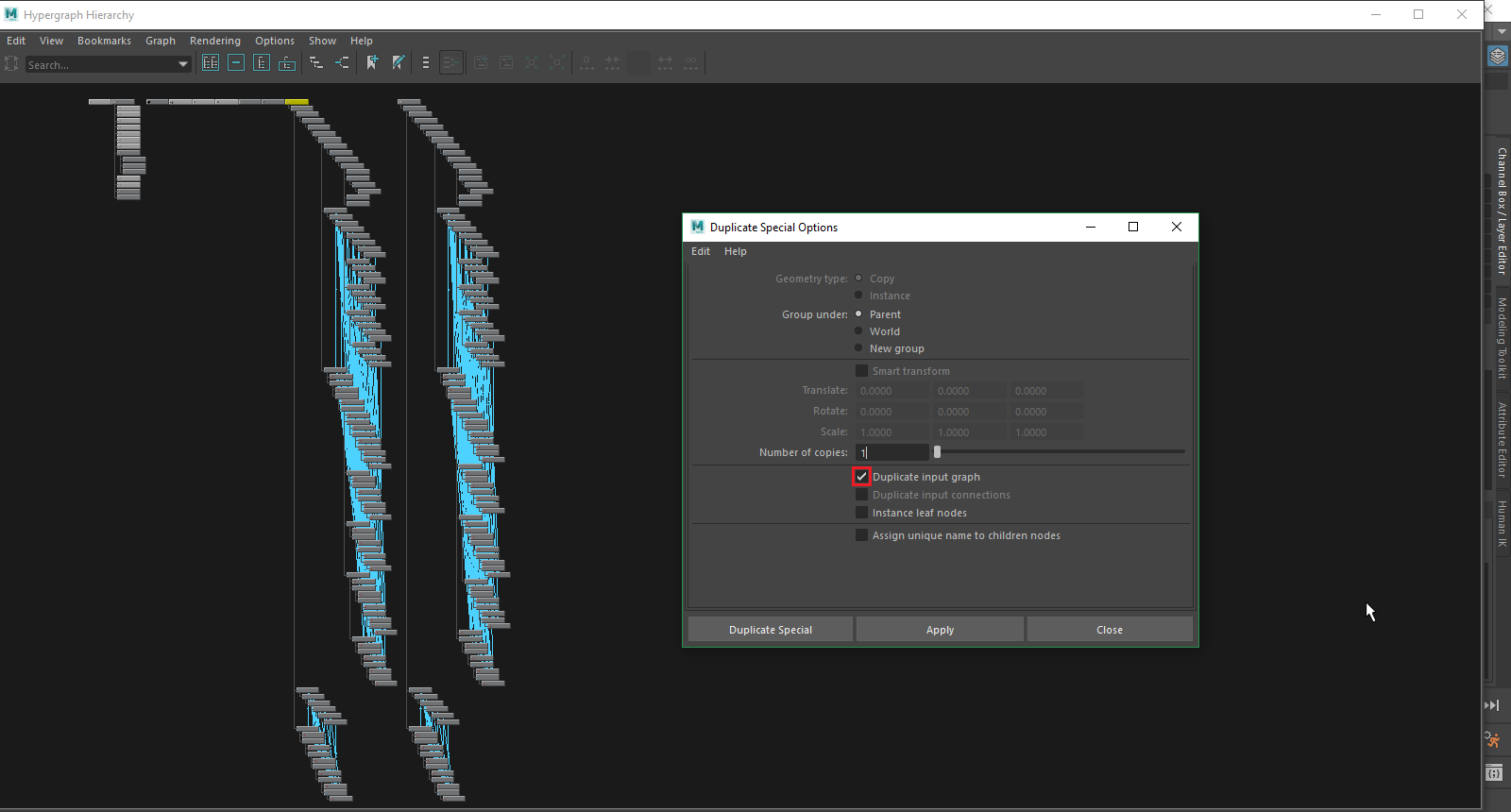
Task: Show the Scene Hierarchy view icon
Action: (316, 63)
